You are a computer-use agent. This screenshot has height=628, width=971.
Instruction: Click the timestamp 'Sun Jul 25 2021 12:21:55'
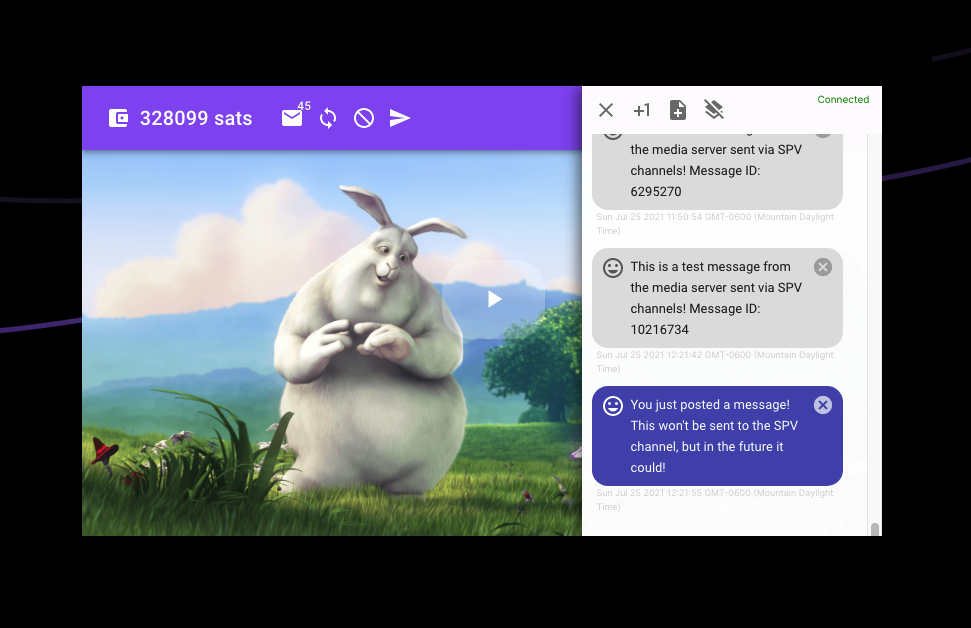[x=715, y=500]
